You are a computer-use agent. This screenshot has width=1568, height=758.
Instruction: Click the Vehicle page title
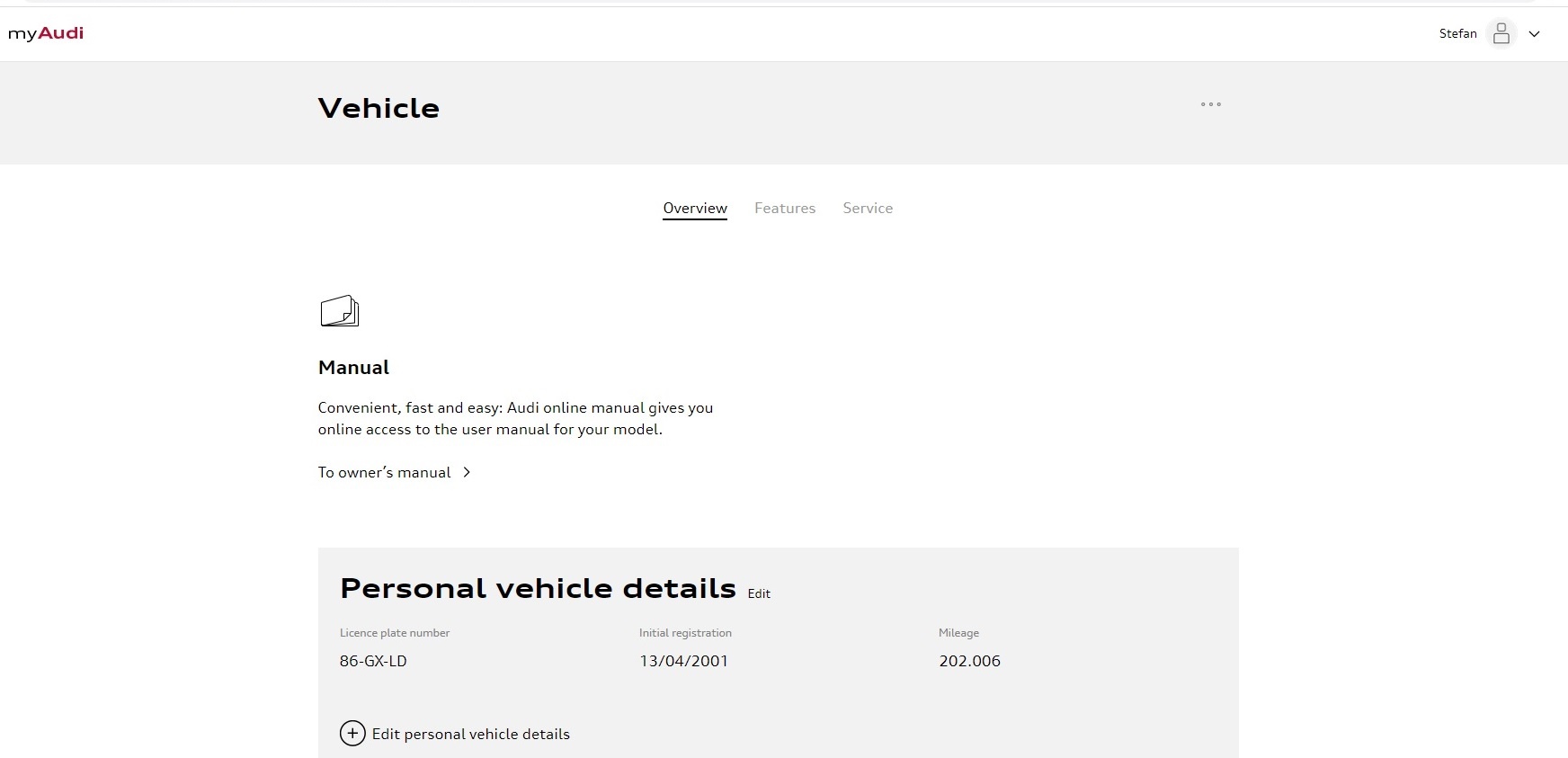pos(379,108)
